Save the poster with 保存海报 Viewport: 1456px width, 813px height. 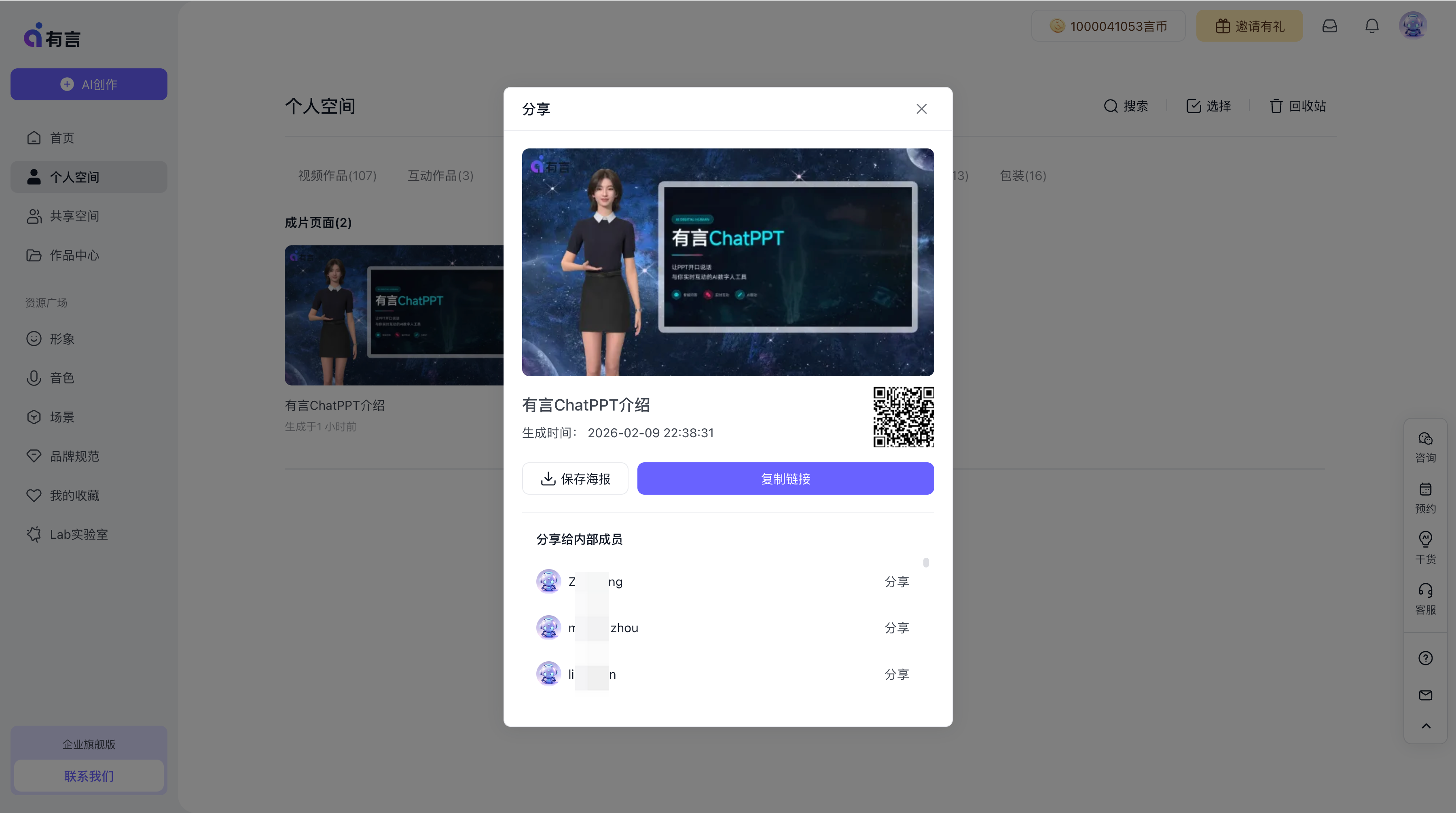tap(575, 479)
